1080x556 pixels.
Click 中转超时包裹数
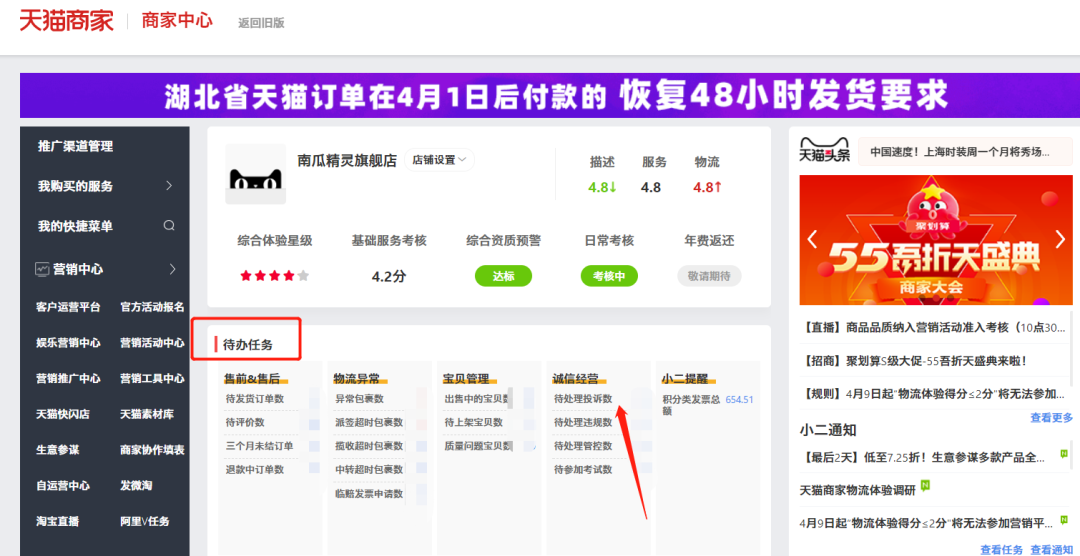tap(369, 469)
